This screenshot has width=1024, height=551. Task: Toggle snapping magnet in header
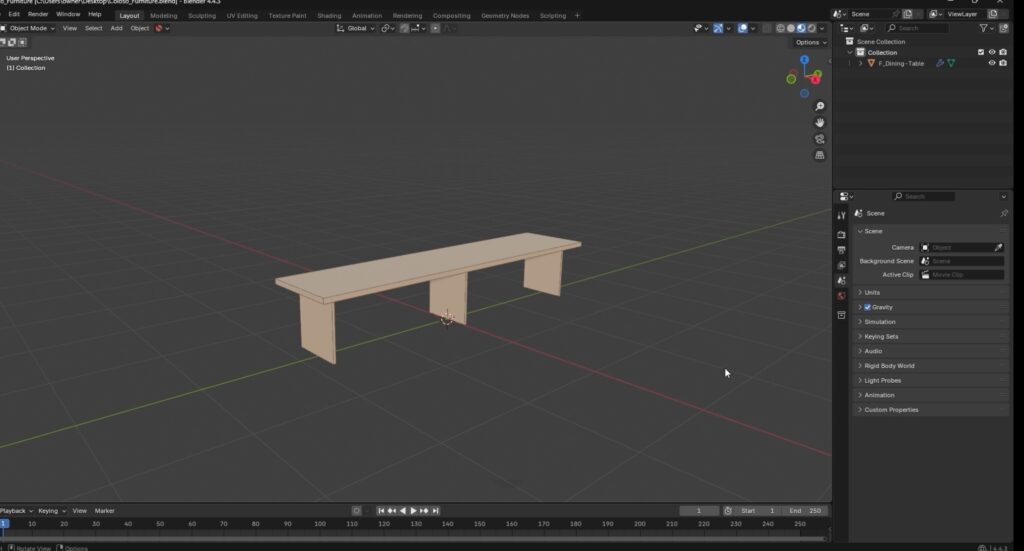[x=404, y=28]
